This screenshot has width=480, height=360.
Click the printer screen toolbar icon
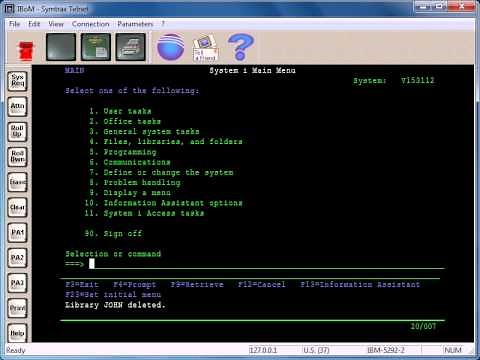[x=131, y=47]
